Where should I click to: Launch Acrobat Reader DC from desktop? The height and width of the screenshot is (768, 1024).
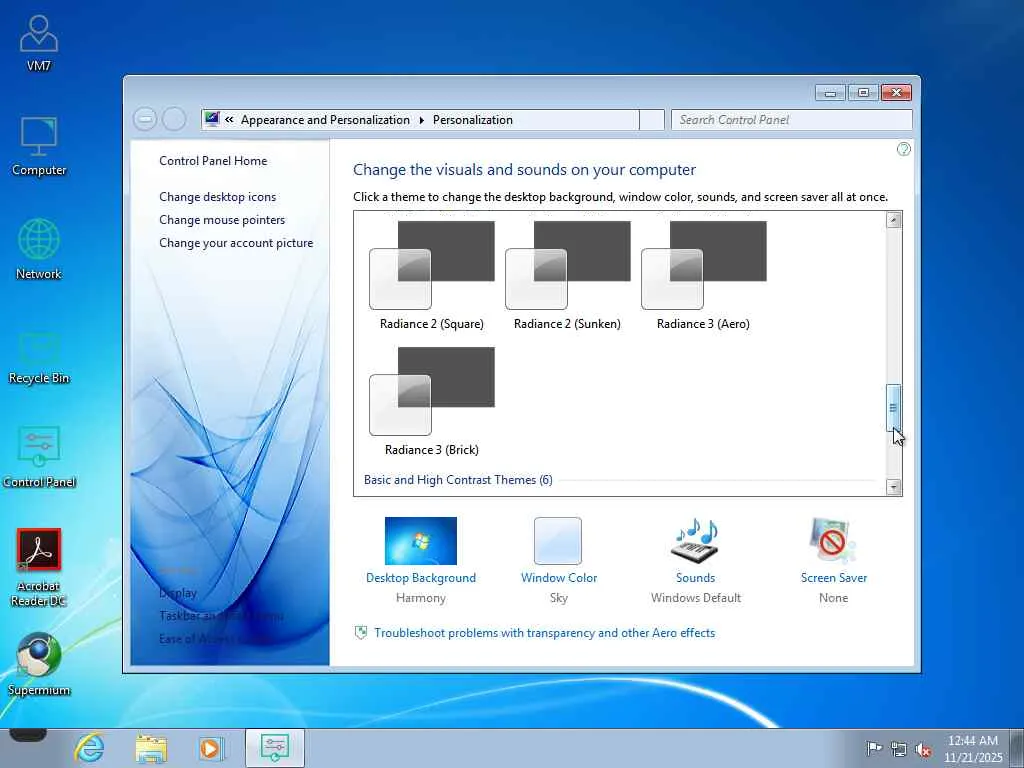[39, 567]
